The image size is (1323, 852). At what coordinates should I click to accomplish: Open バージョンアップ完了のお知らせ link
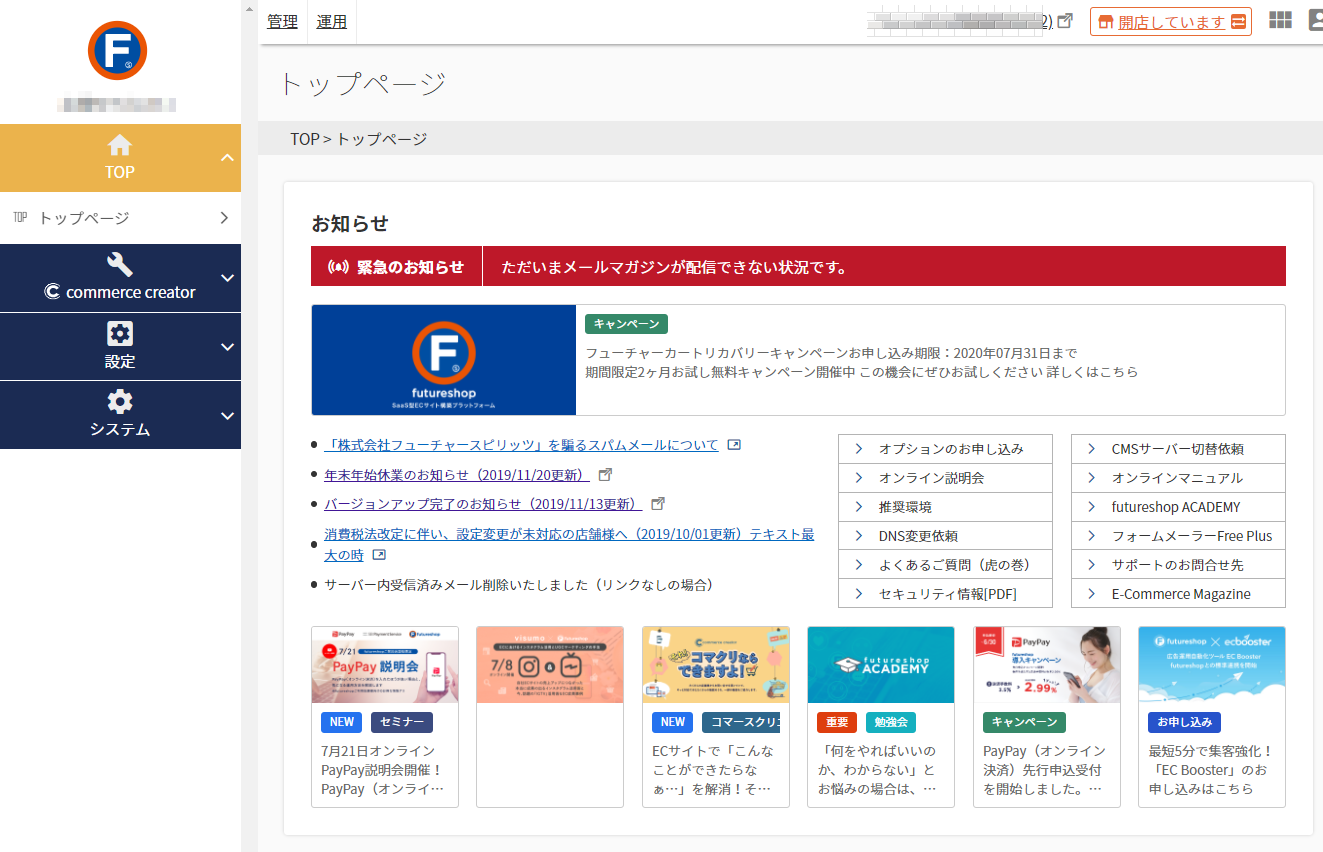tap(483, 503)
